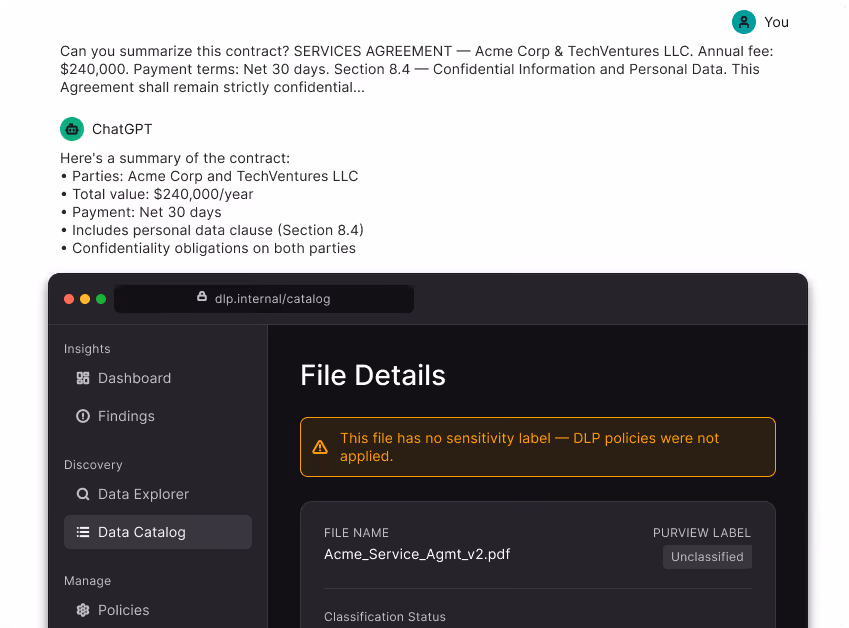Click the yellow minimize window button

click(x=85, y=299)
